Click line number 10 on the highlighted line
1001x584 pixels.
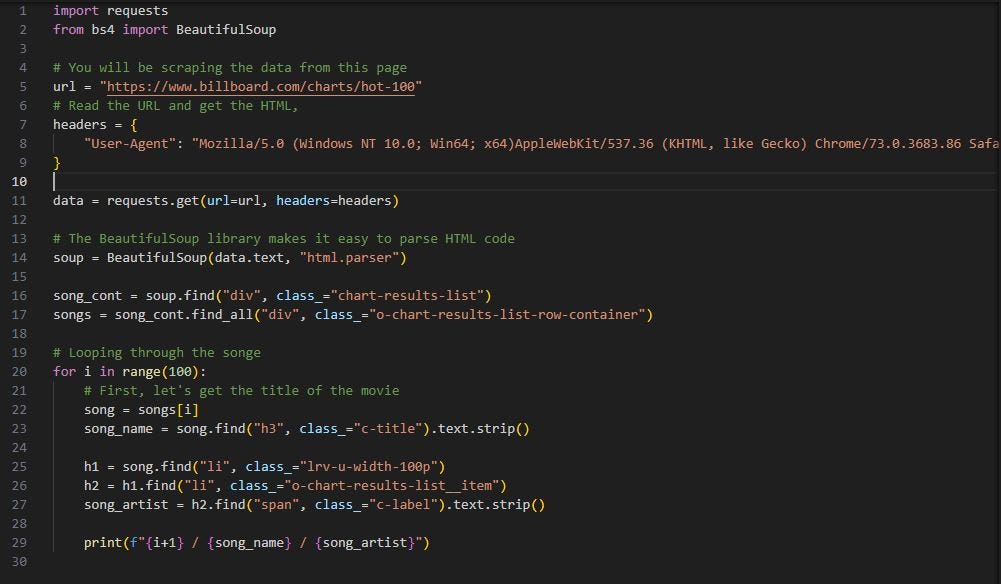[18, 181]
